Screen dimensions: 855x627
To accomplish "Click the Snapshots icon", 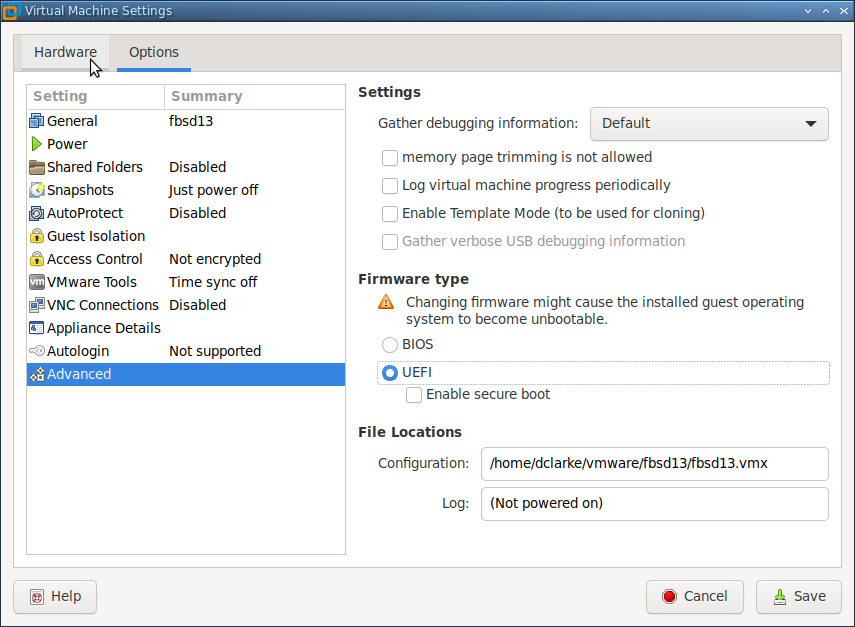I will (37, 190).
